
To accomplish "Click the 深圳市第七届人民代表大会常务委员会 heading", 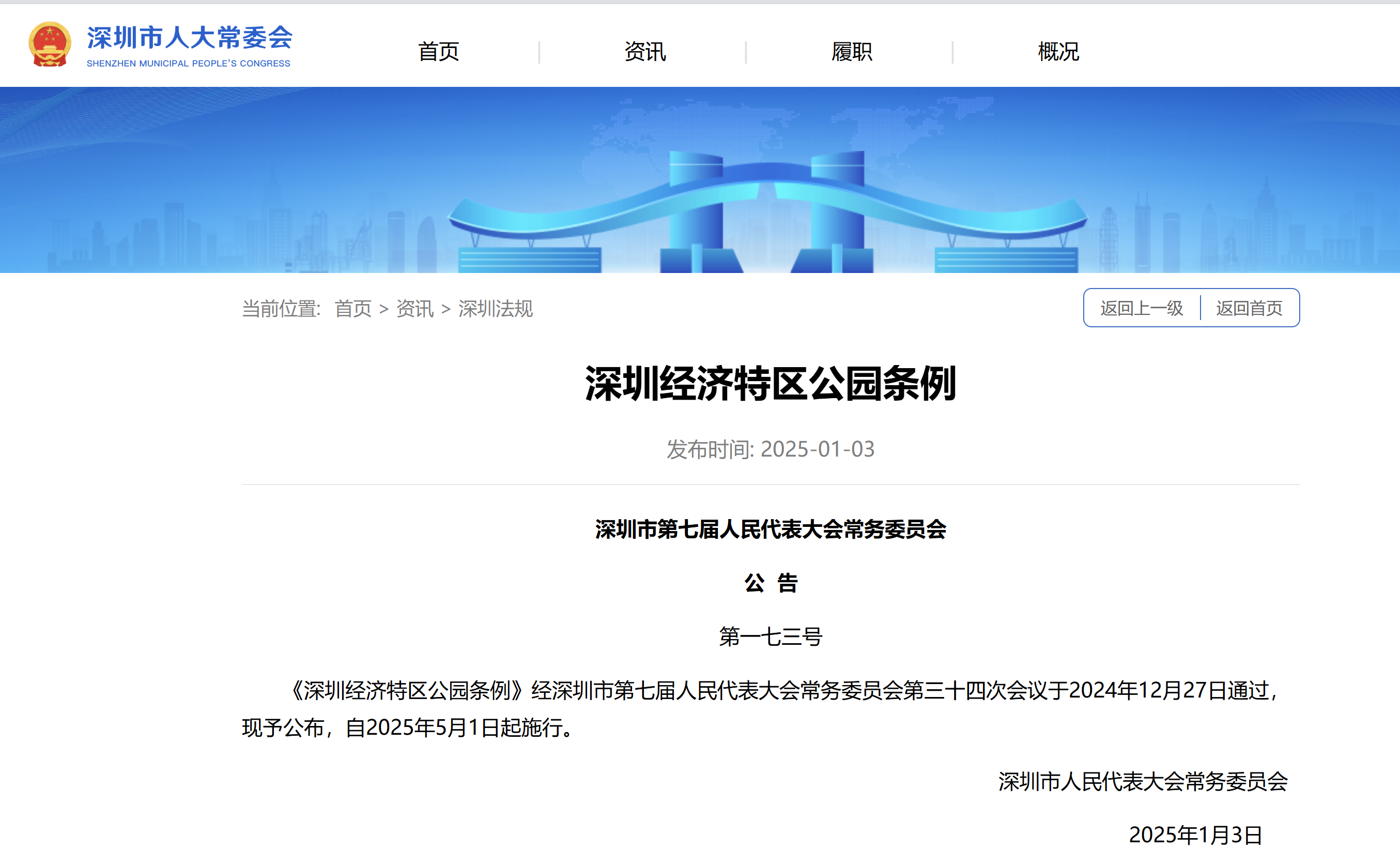I will (x=771, y=529).
